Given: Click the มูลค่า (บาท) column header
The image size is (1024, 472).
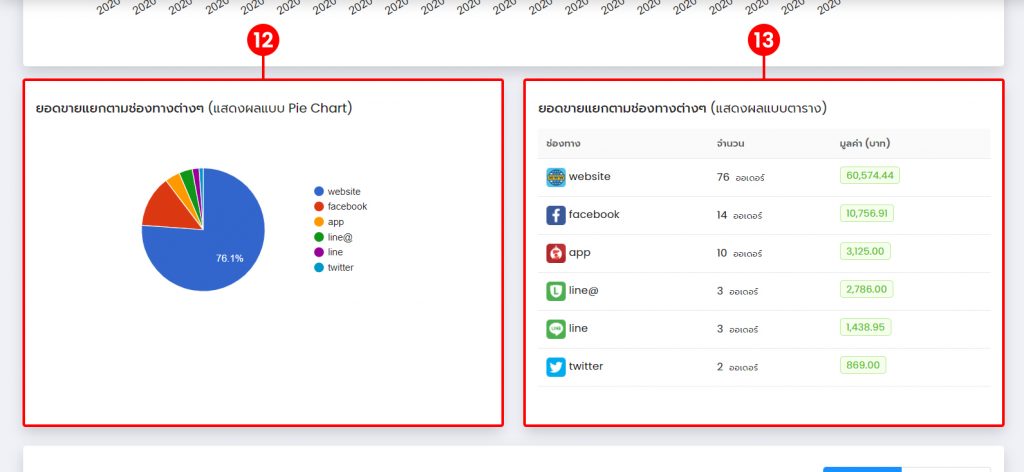Looking at the screenshot, I should (x=865, y=143).
